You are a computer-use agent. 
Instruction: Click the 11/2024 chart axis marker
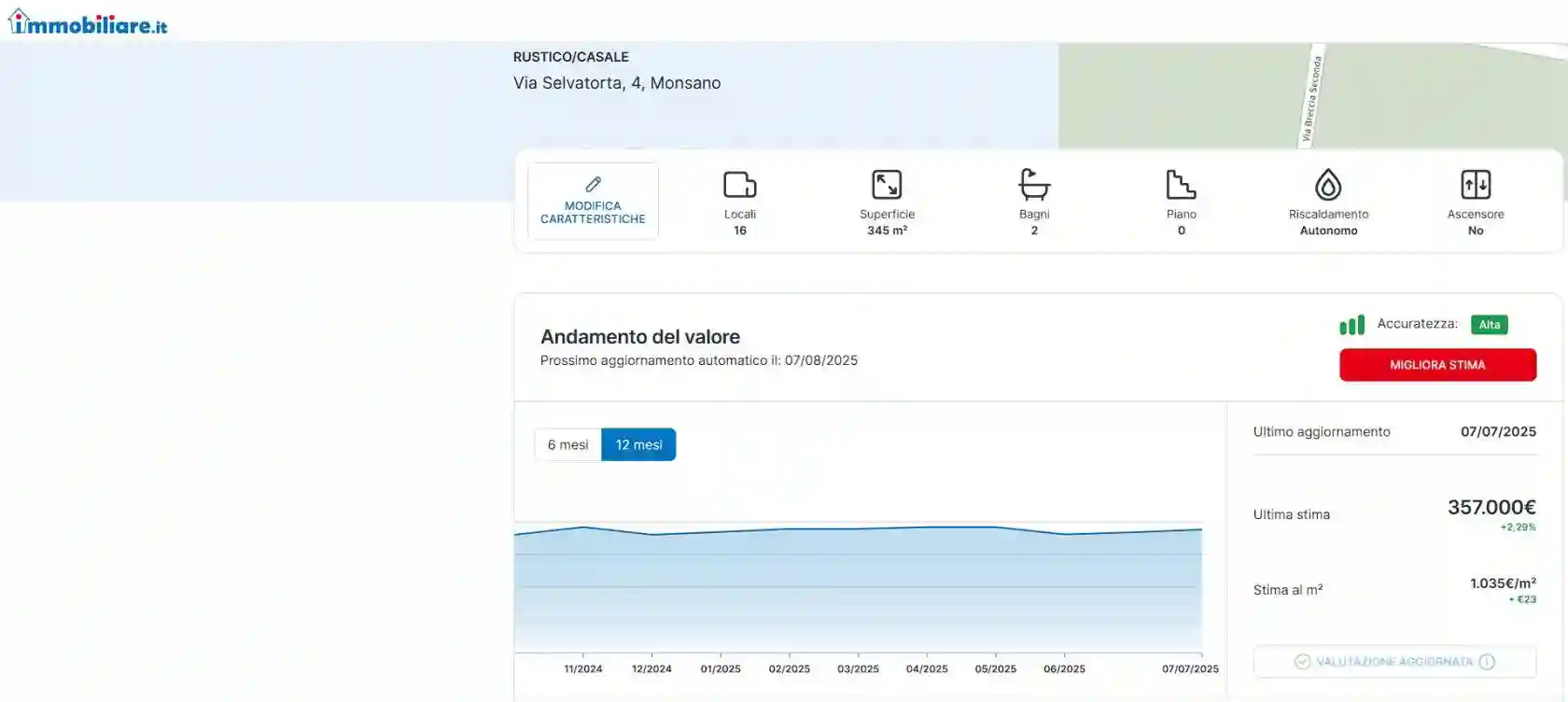click(583, 669)
